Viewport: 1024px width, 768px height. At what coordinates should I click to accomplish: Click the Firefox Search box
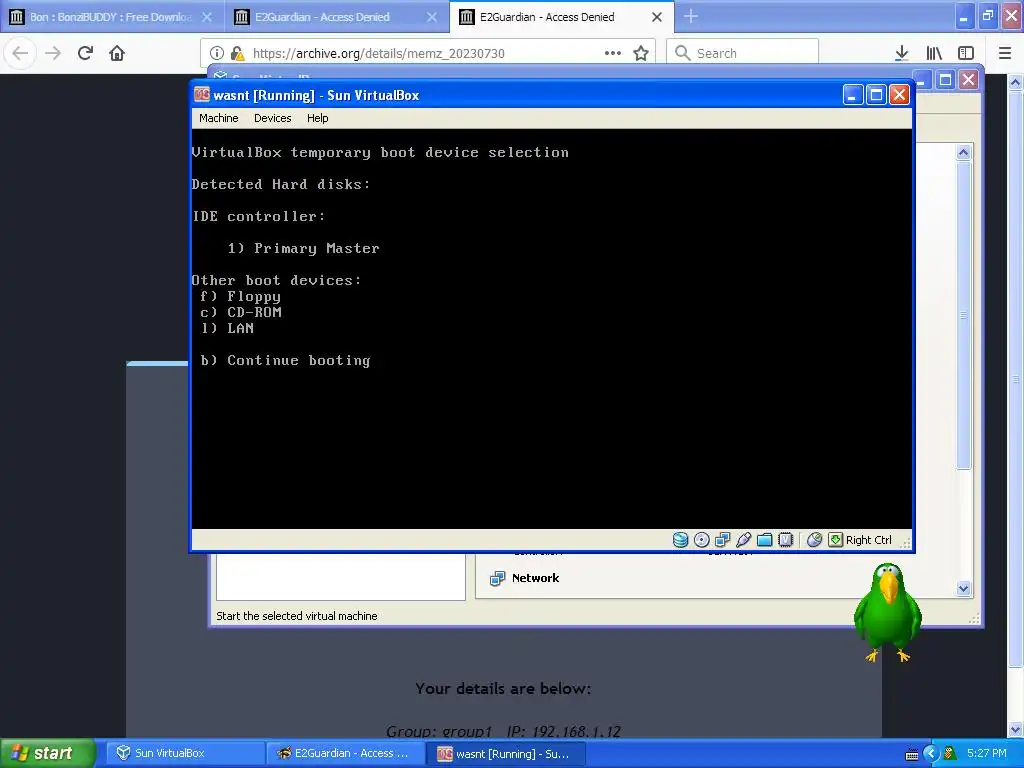743,53
